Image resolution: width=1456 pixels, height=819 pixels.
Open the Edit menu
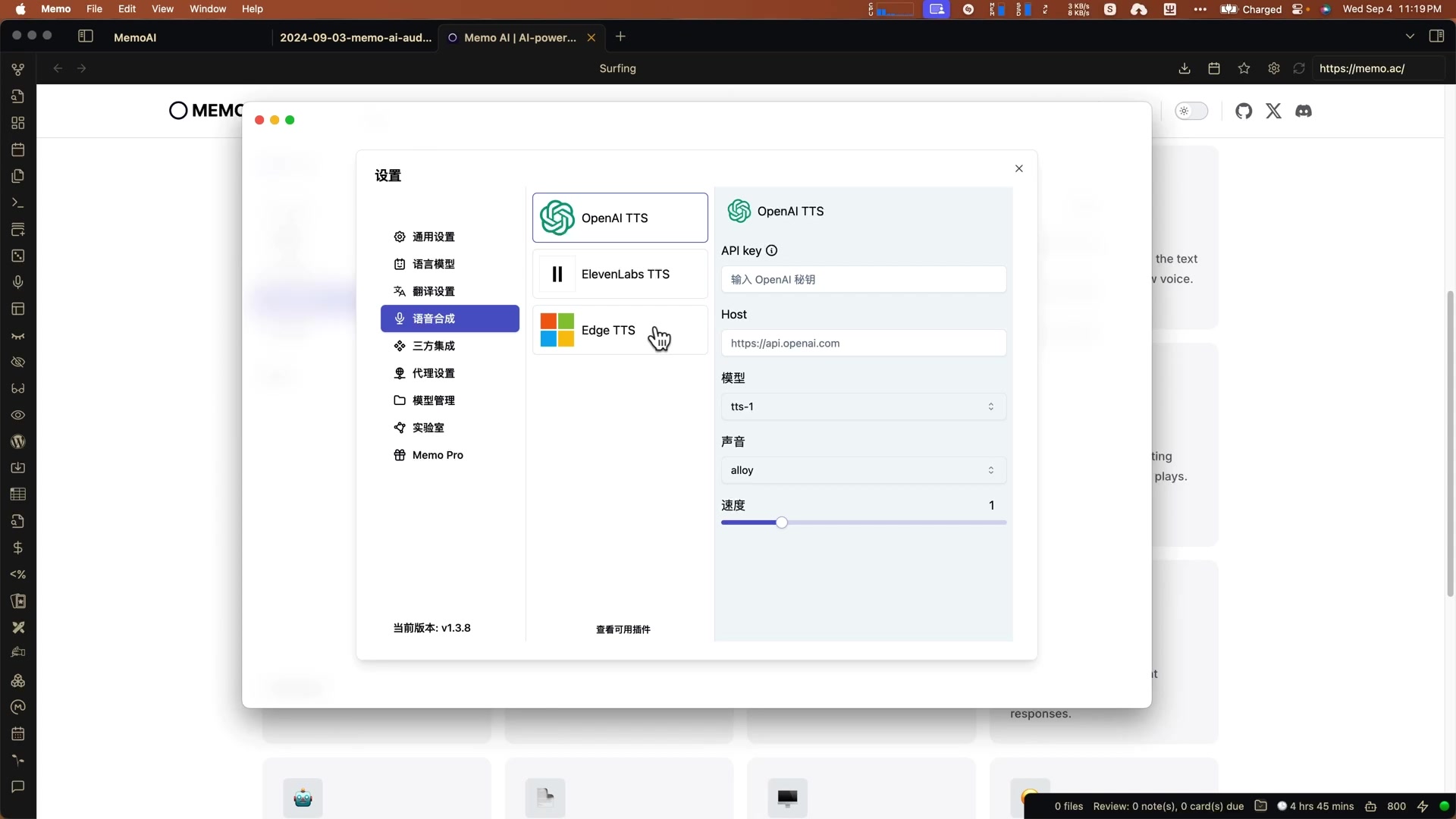(127, 9)
